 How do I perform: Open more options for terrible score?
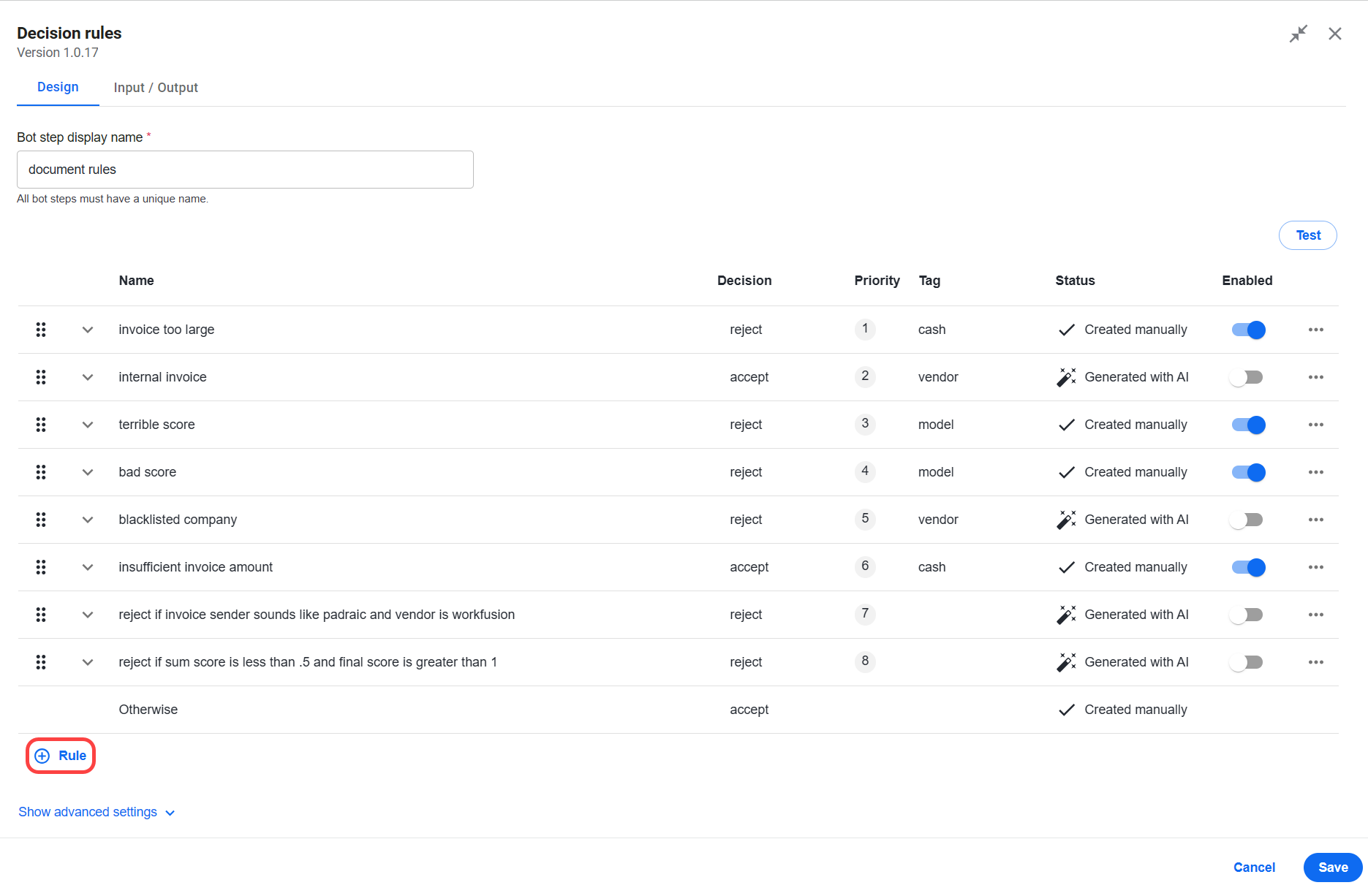pos(1316,425)
